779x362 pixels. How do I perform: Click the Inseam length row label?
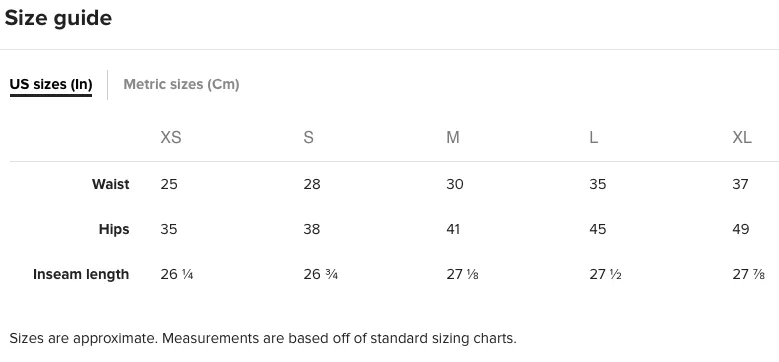(81, 274)
